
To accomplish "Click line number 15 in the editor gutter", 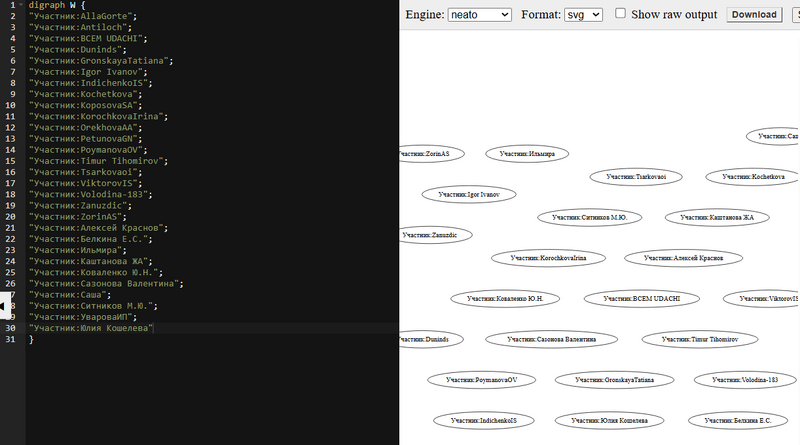I will coord(9,160).
